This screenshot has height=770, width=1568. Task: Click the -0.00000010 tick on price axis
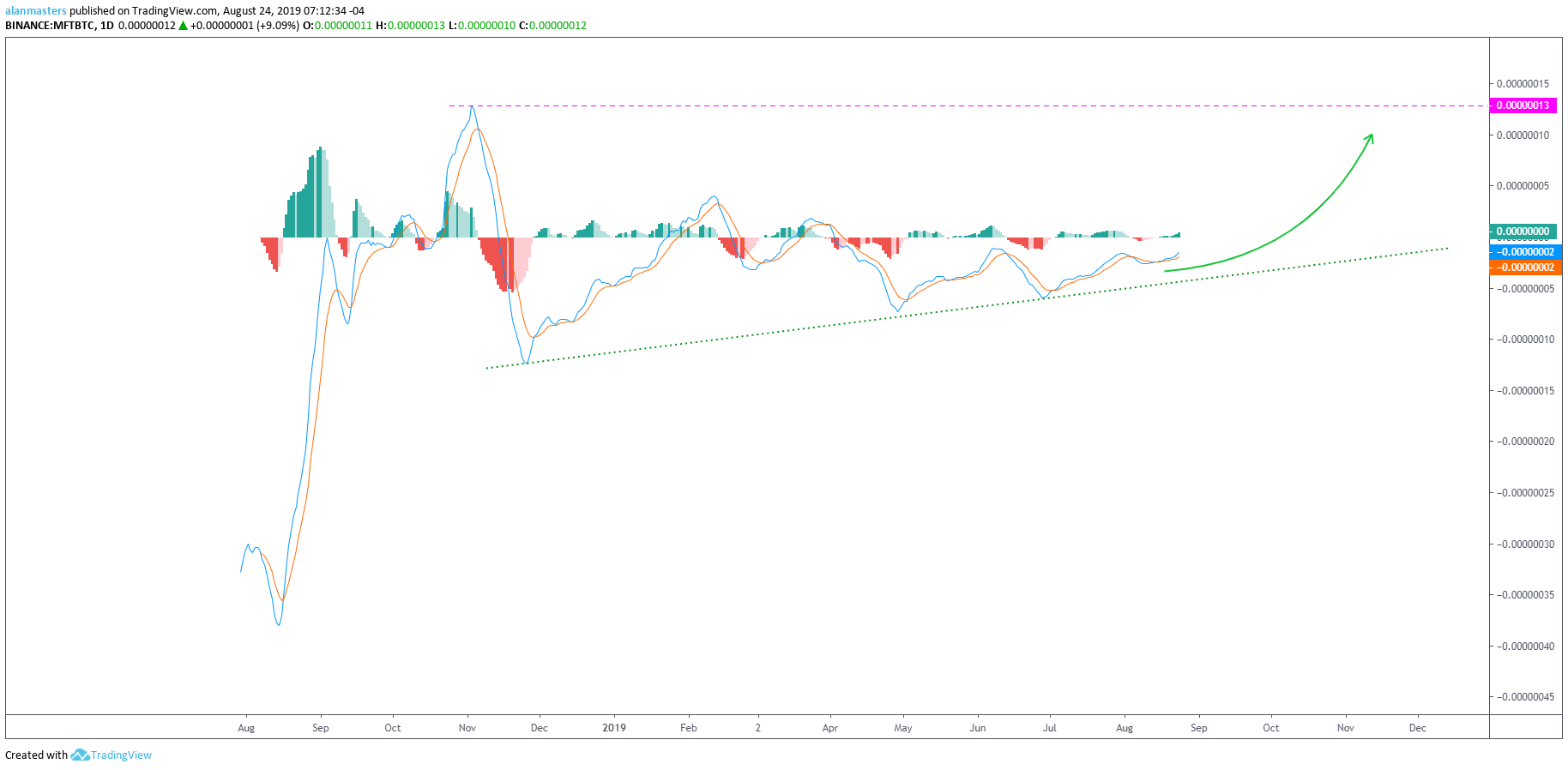click(1525, 340)
